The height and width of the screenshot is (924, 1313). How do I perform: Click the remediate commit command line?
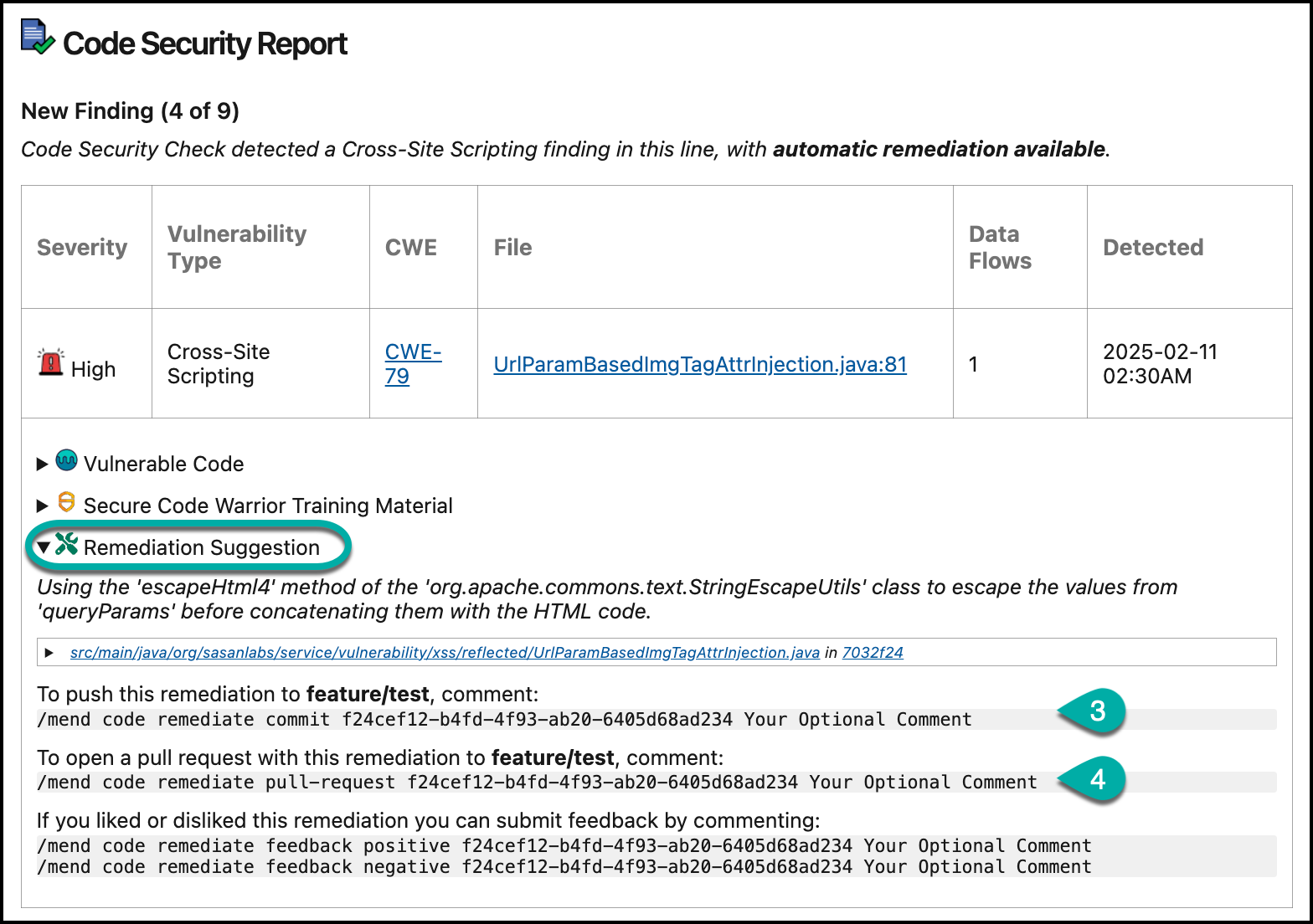[504, 720]
